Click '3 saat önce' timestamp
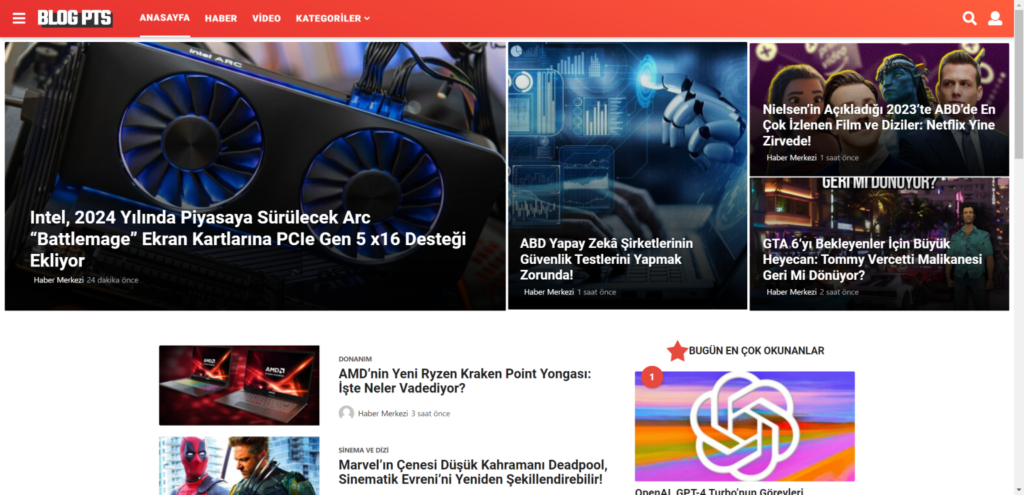 click(x=430, y=413)
